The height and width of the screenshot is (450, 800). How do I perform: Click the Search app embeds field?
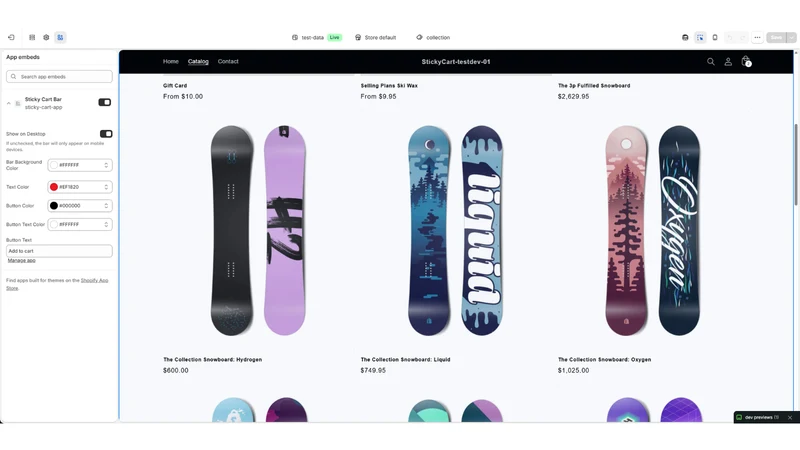[59, 77]
